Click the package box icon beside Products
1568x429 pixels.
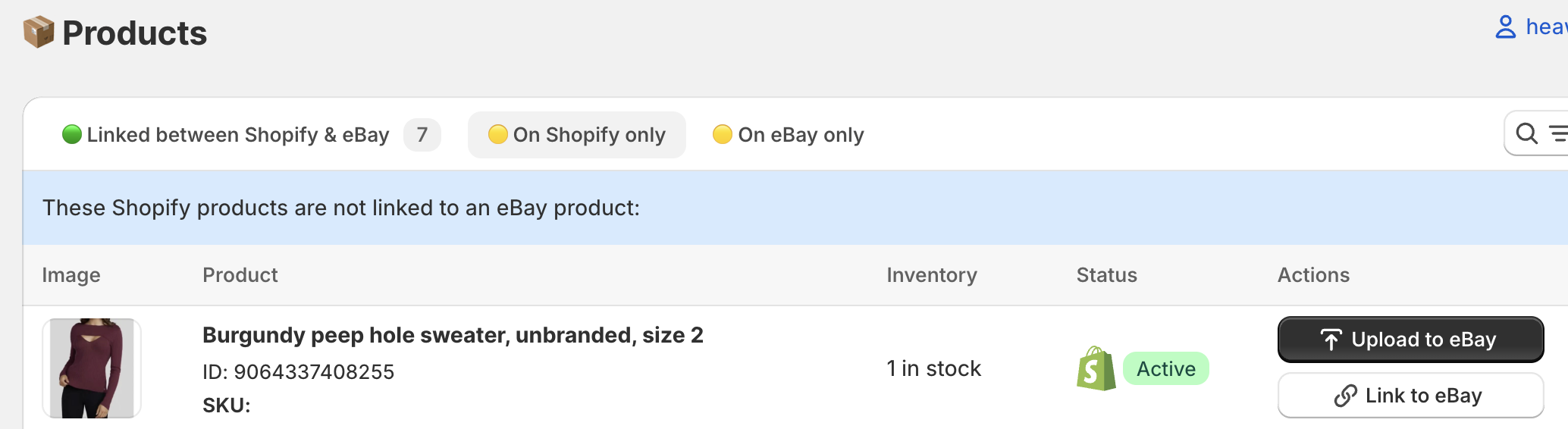point(39,32)
